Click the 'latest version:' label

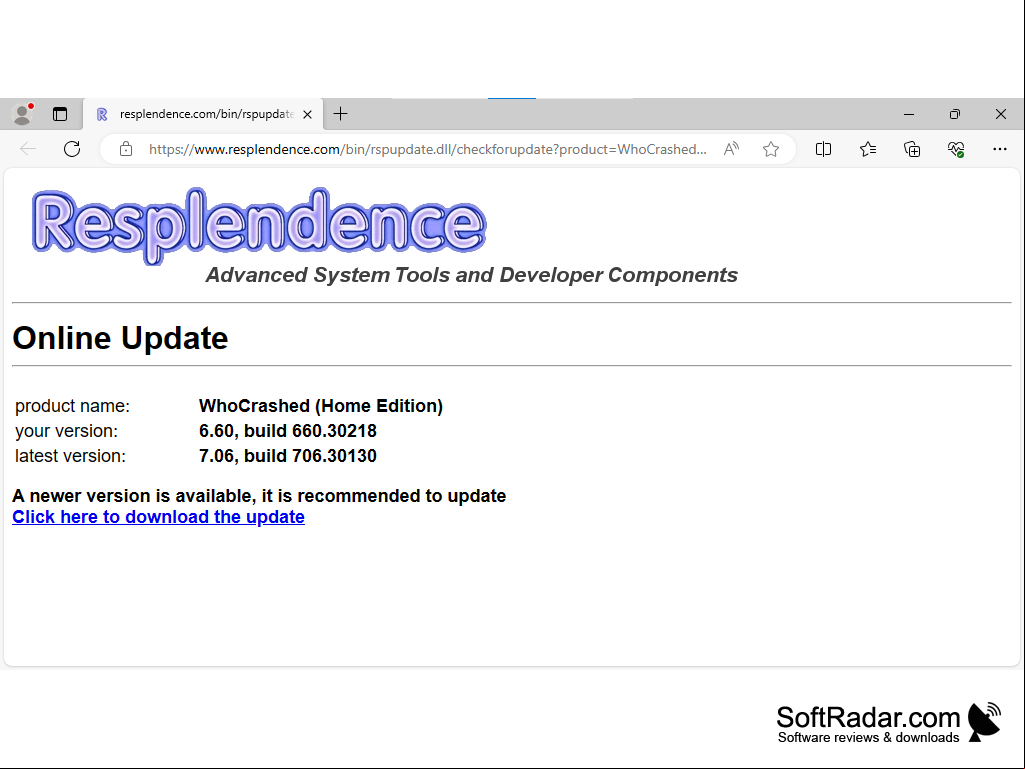71,456
